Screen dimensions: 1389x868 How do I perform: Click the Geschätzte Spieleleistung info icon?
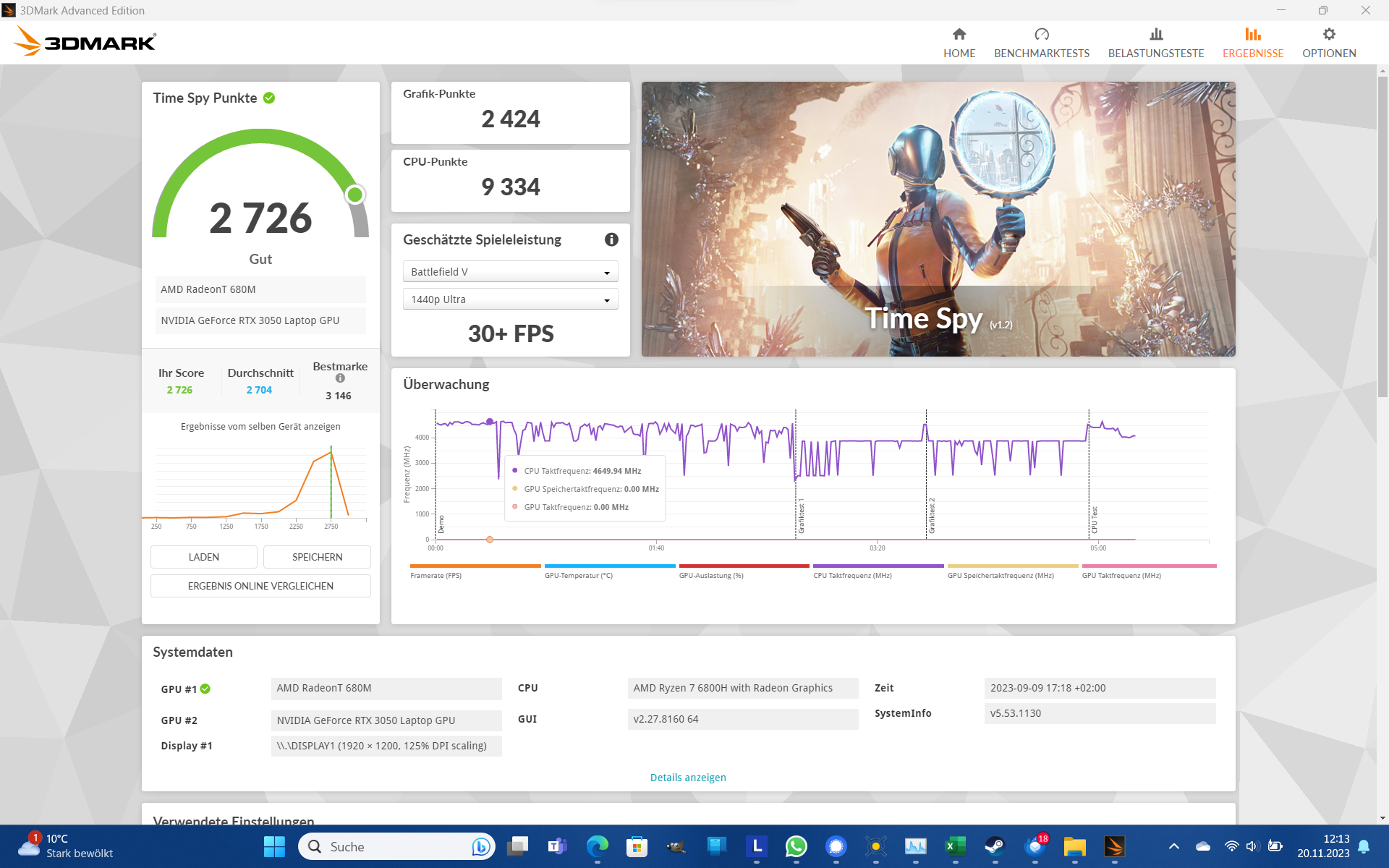pos(611,239)
